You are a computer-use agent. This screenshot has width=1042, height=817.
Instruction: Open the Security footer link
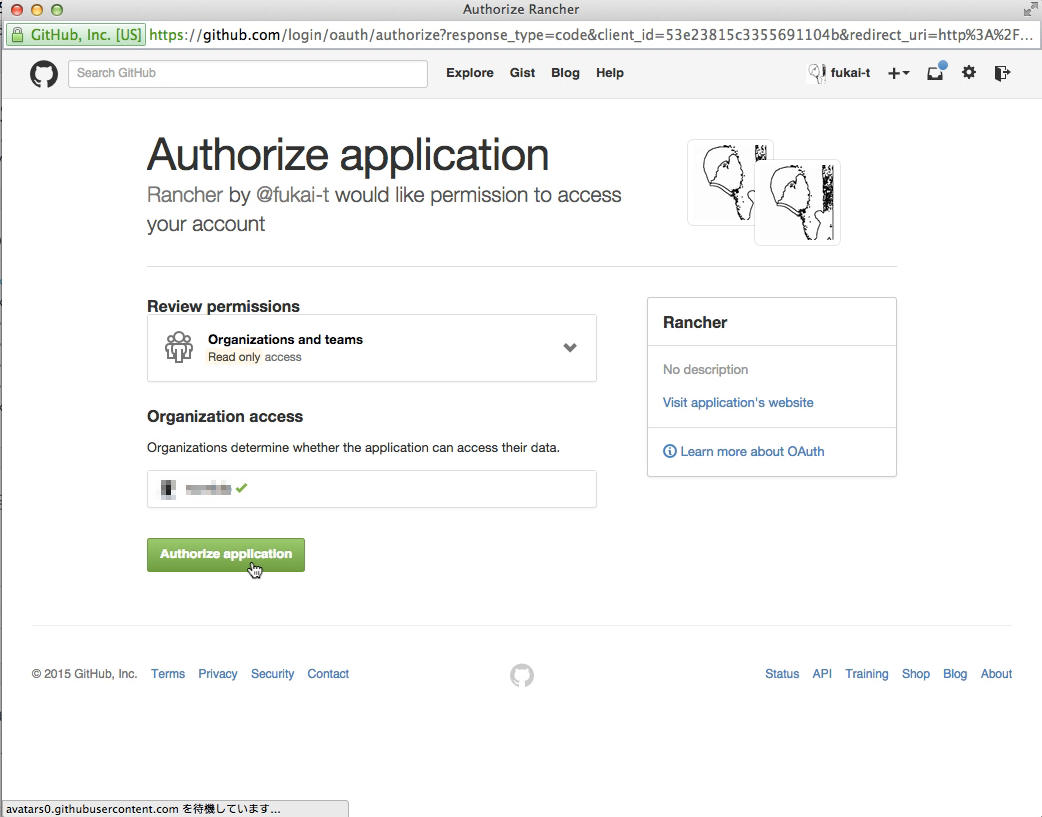click(272, 673)
